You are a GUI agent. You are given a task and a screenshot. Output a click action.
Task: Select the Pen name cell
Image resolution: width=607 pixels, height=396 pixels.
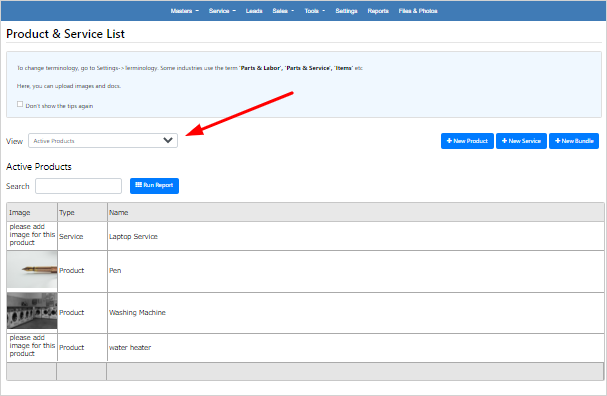(x=355, y=270)
